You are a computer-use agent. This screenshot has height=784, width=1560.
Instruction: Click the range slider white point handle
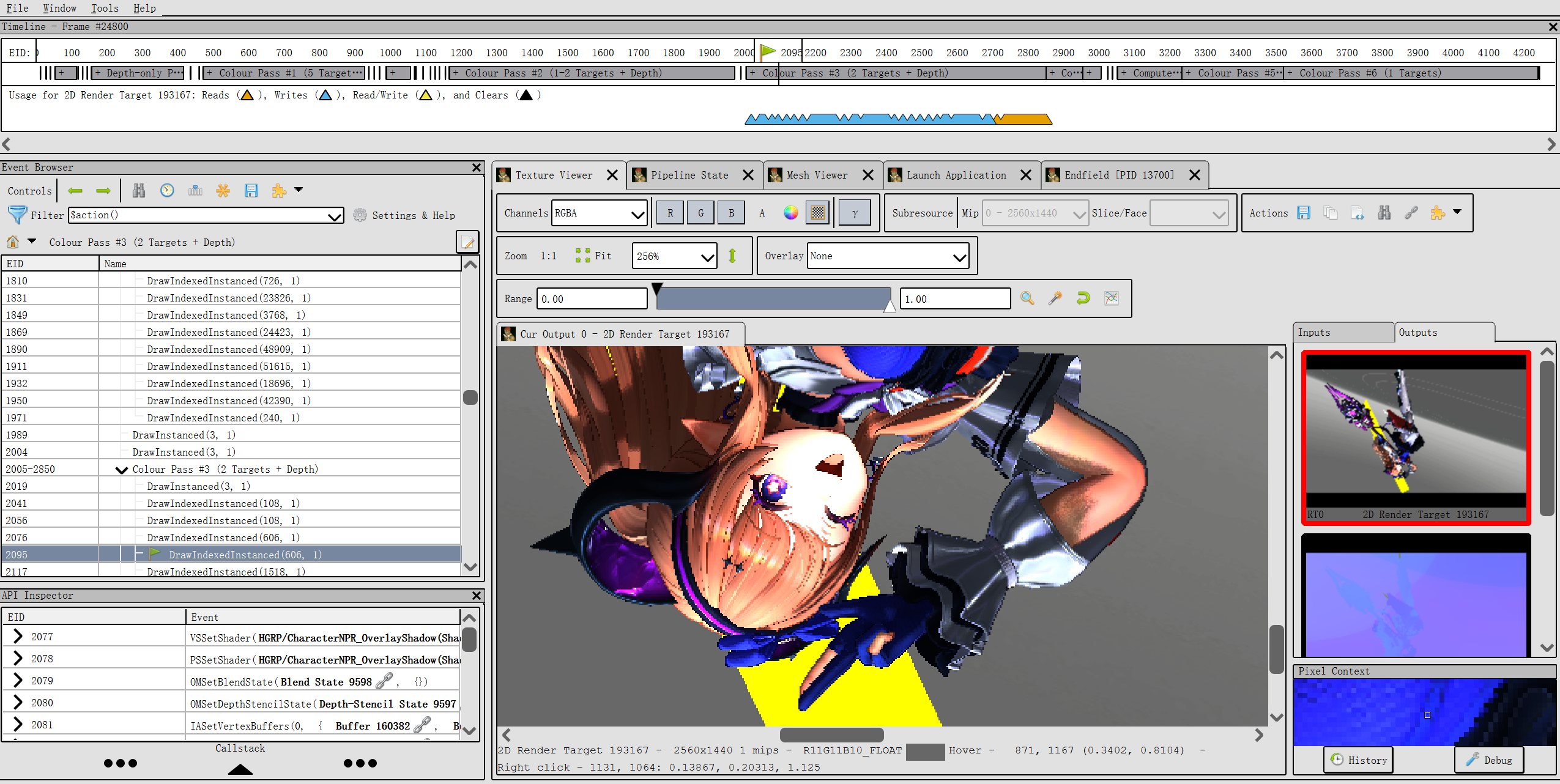[890, 306]
